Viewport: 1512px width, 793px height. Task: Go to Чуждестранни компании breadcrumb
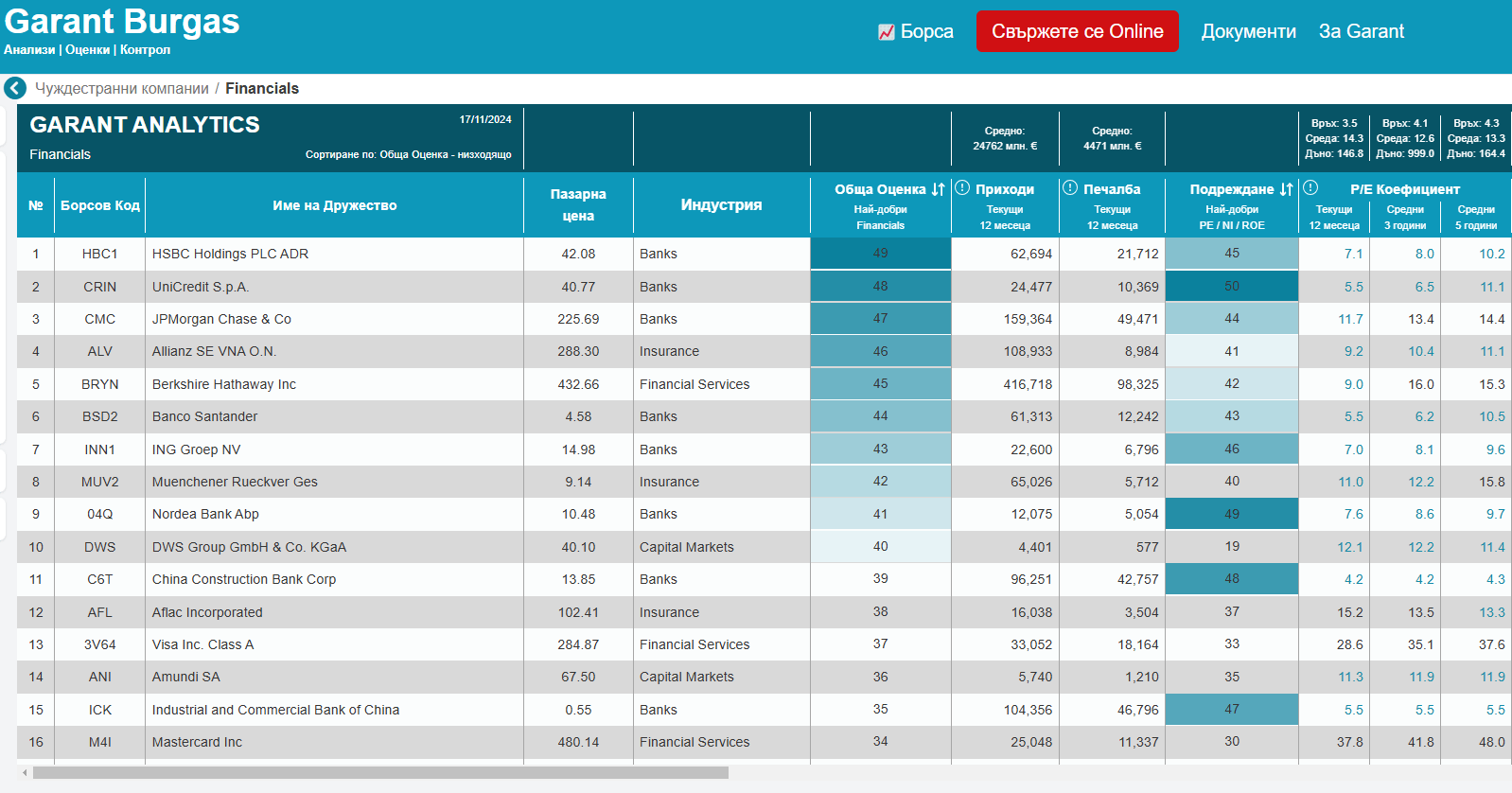point(122,88)
